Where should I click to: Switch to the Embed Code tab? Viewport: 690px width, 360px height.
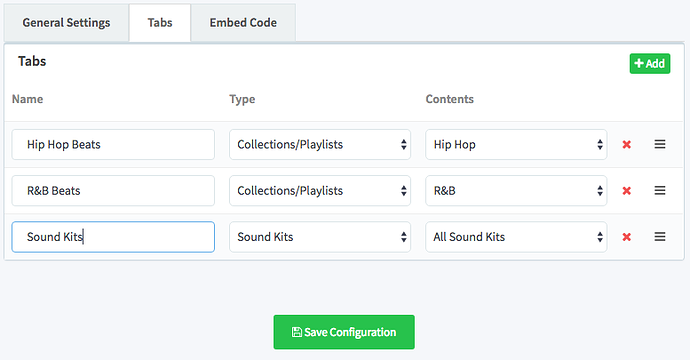243,23
